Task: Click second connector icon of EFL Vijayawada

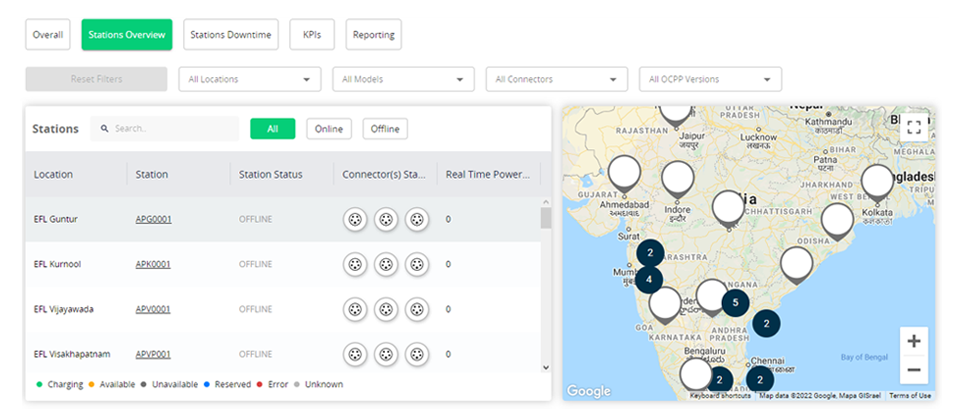Action: coord(386,309)
